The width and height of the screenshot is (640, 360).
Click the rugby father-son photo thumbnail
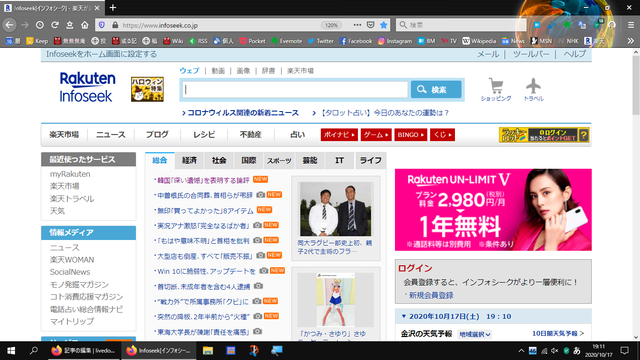336,208
